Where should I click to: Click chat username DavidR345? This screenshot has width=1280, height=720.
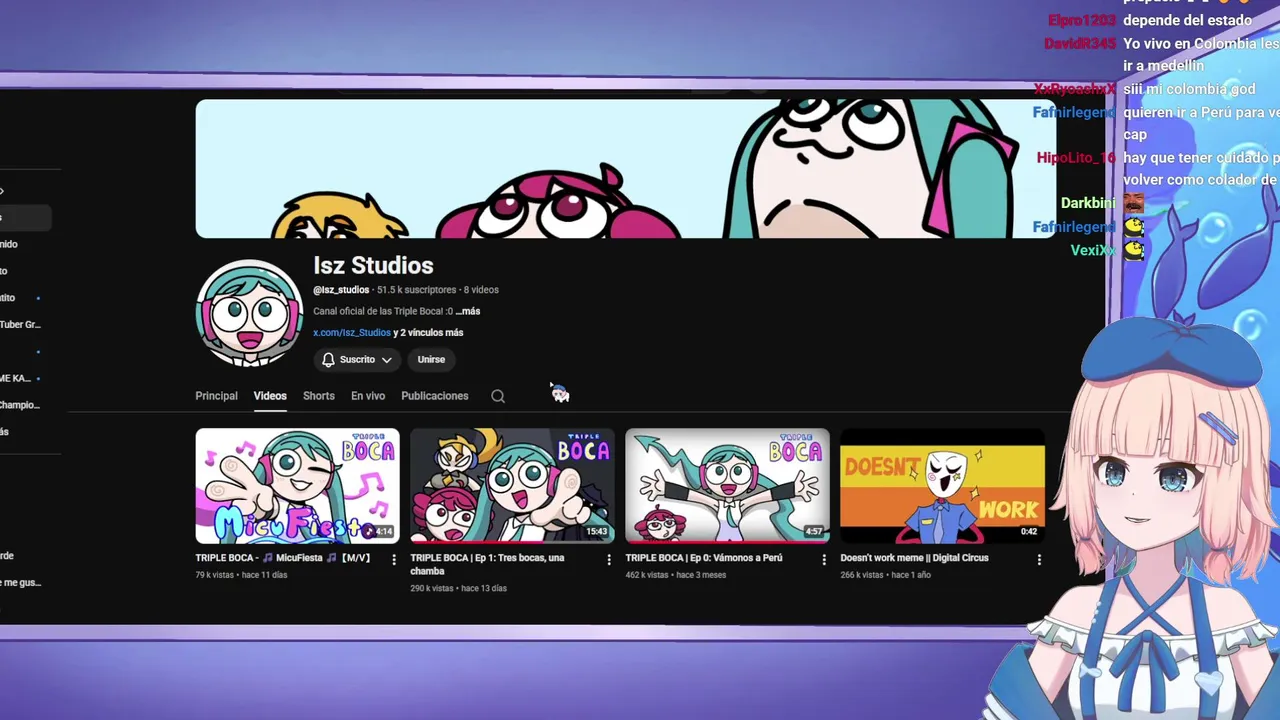click(x=1080, y=43)
